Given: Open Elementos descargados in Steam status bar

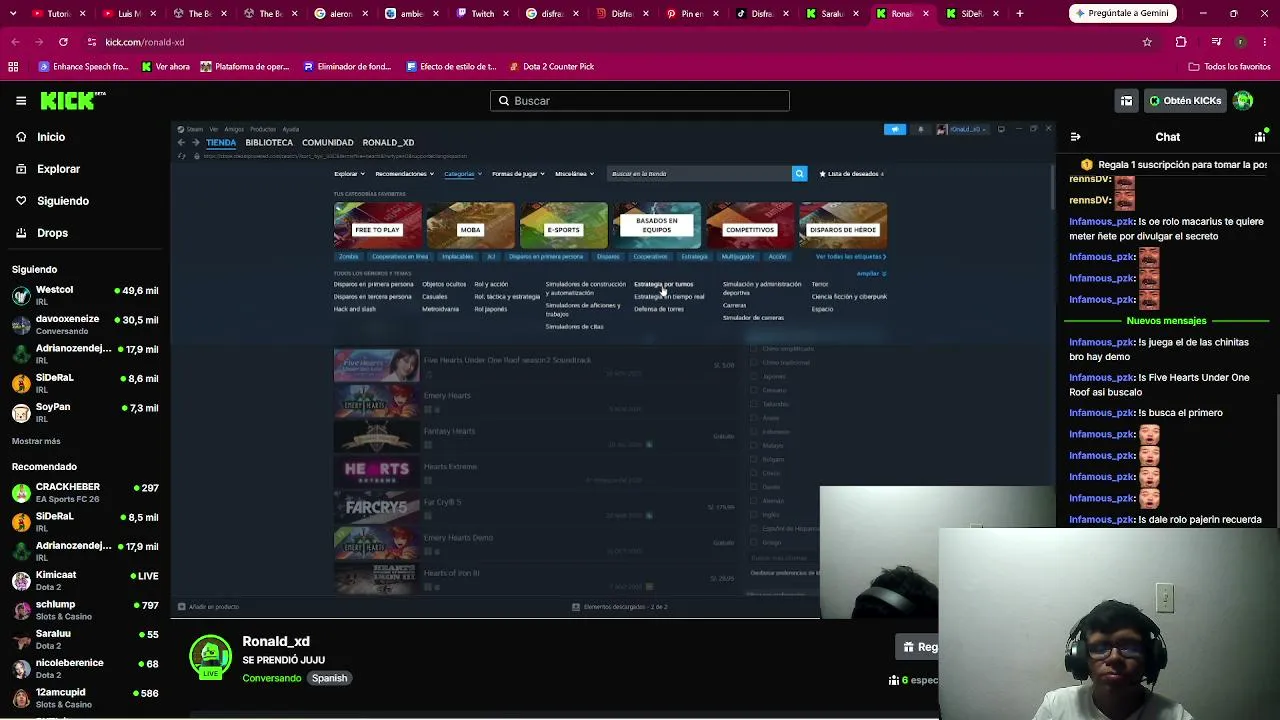Looking at the screenshot, I should point(620,607).
